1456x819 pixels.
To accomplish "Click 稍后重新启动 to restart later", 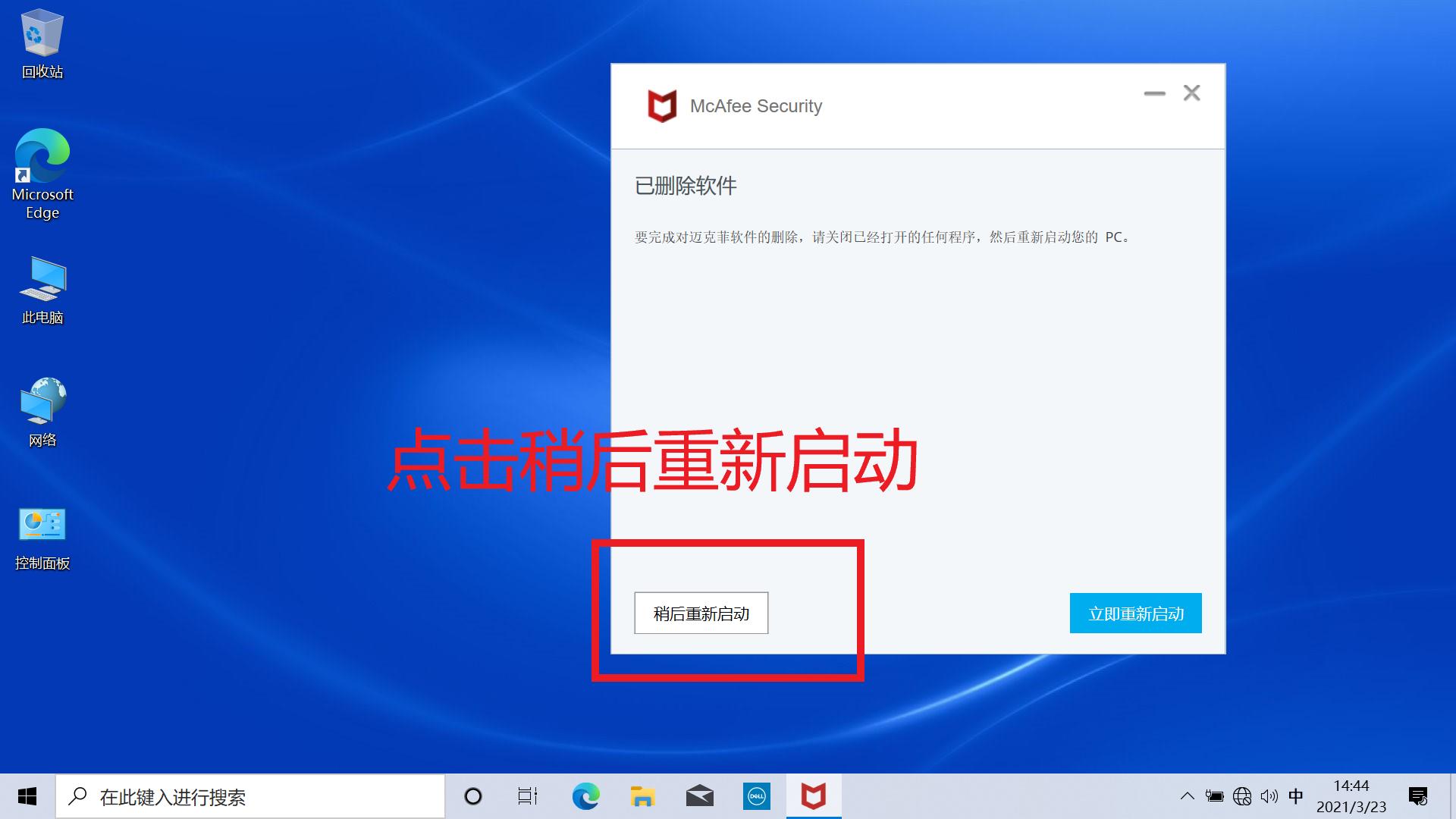I will 701,613.
